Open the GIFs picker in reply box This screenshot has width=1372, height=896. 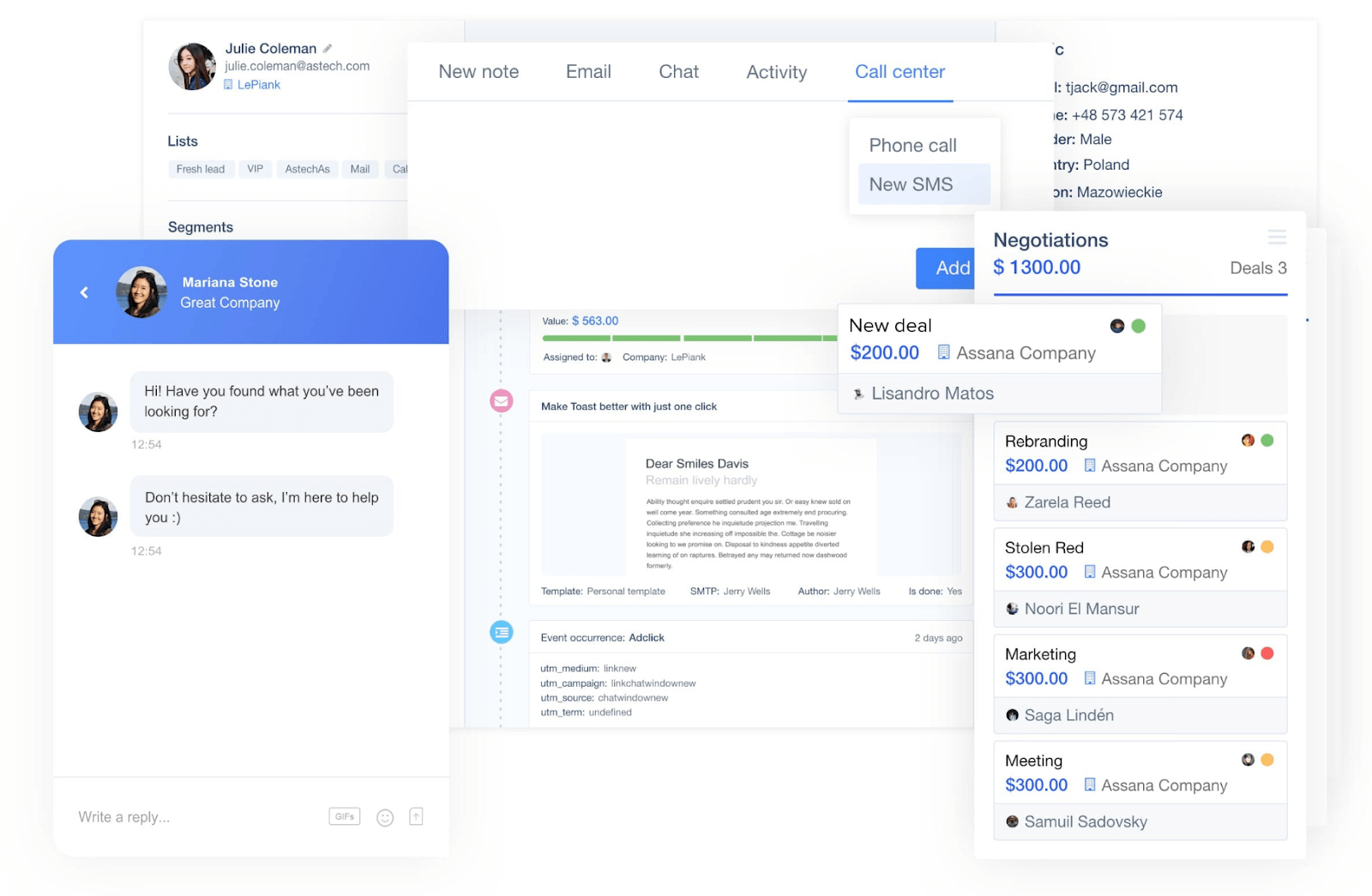point(344,816)
